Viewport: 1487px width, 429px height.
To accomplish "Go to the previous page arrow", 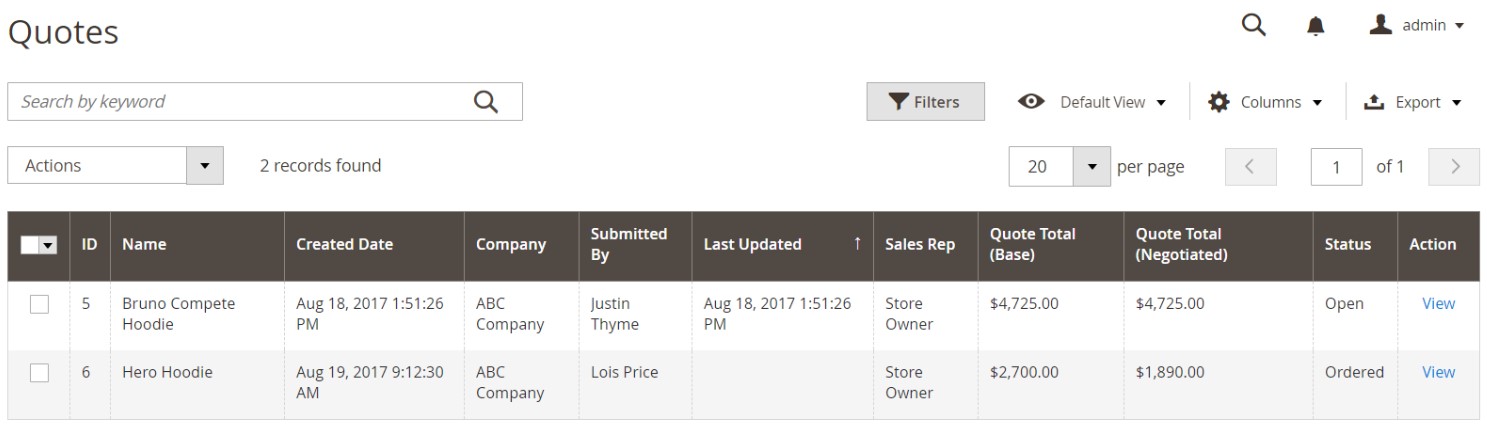I will (x=1251, y=167).
